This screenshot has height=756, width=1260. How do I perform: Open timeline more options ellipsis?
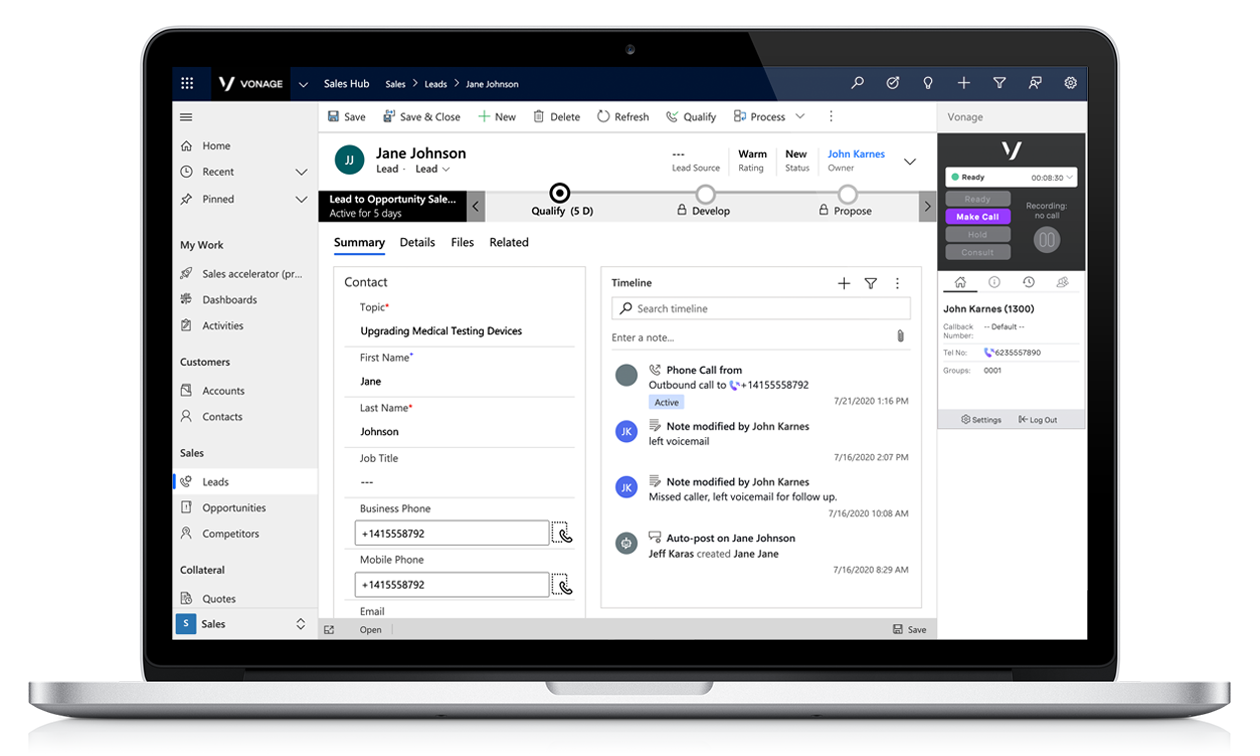tap(897, 284)
